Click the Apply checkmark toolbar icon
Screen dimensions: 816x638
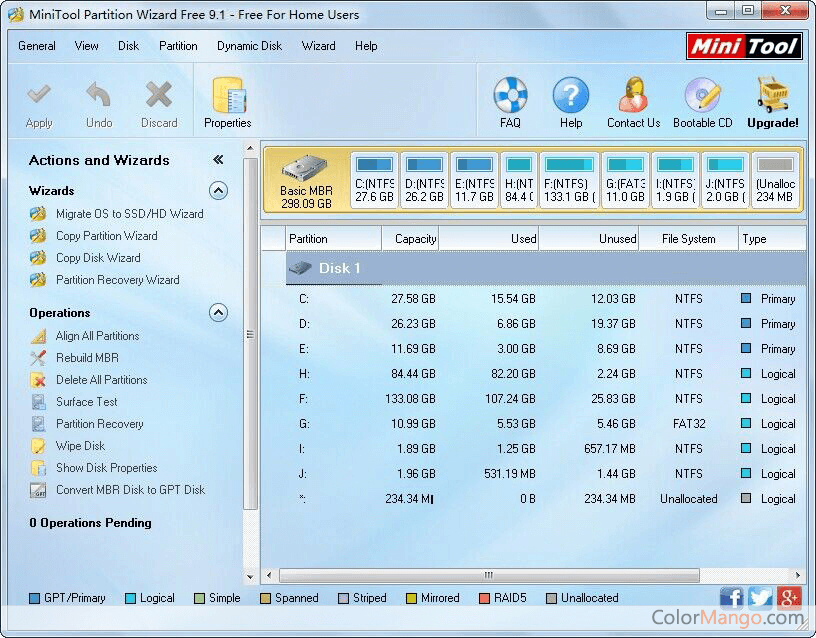click(39, 97)
